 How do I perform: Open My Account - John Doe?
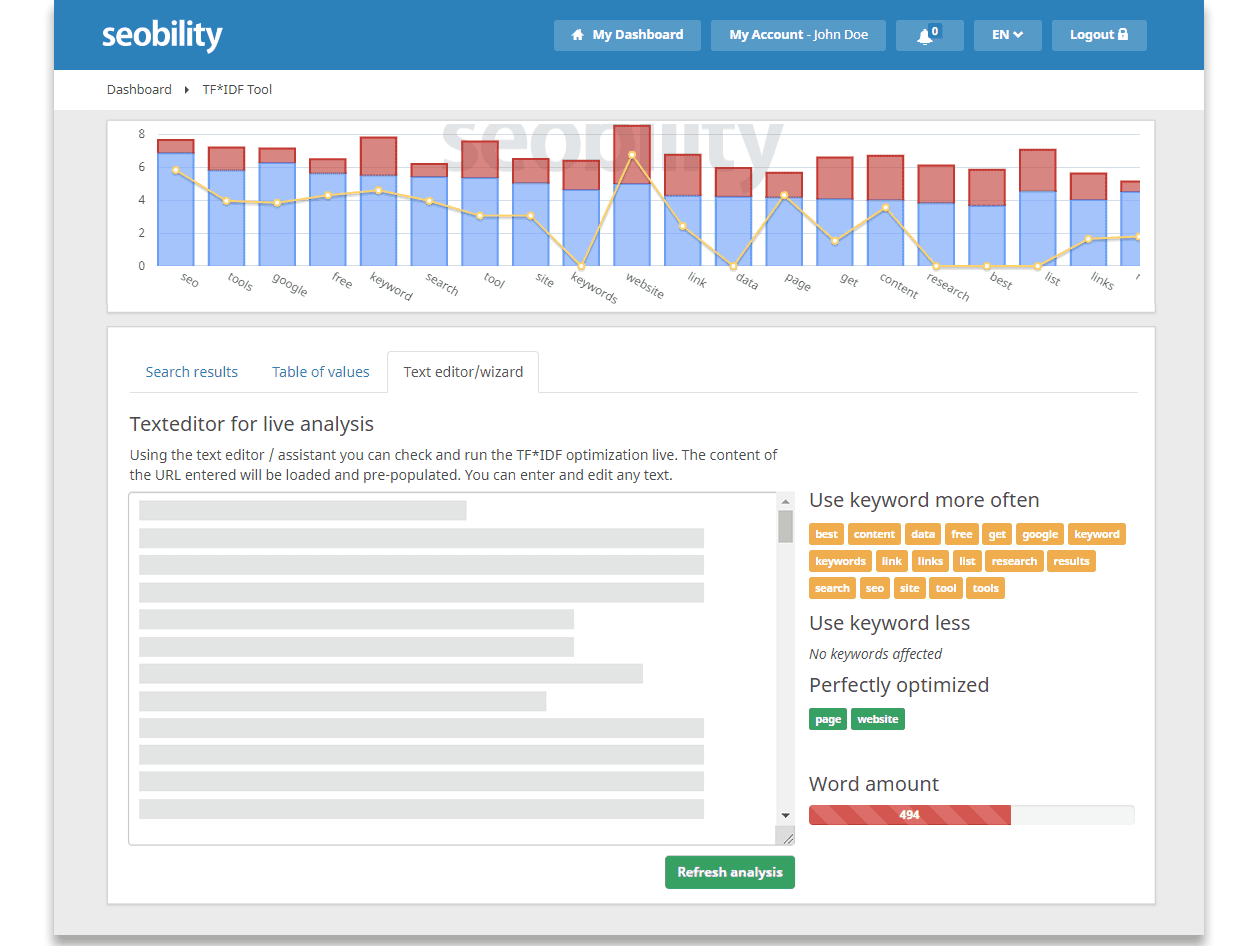798,35
